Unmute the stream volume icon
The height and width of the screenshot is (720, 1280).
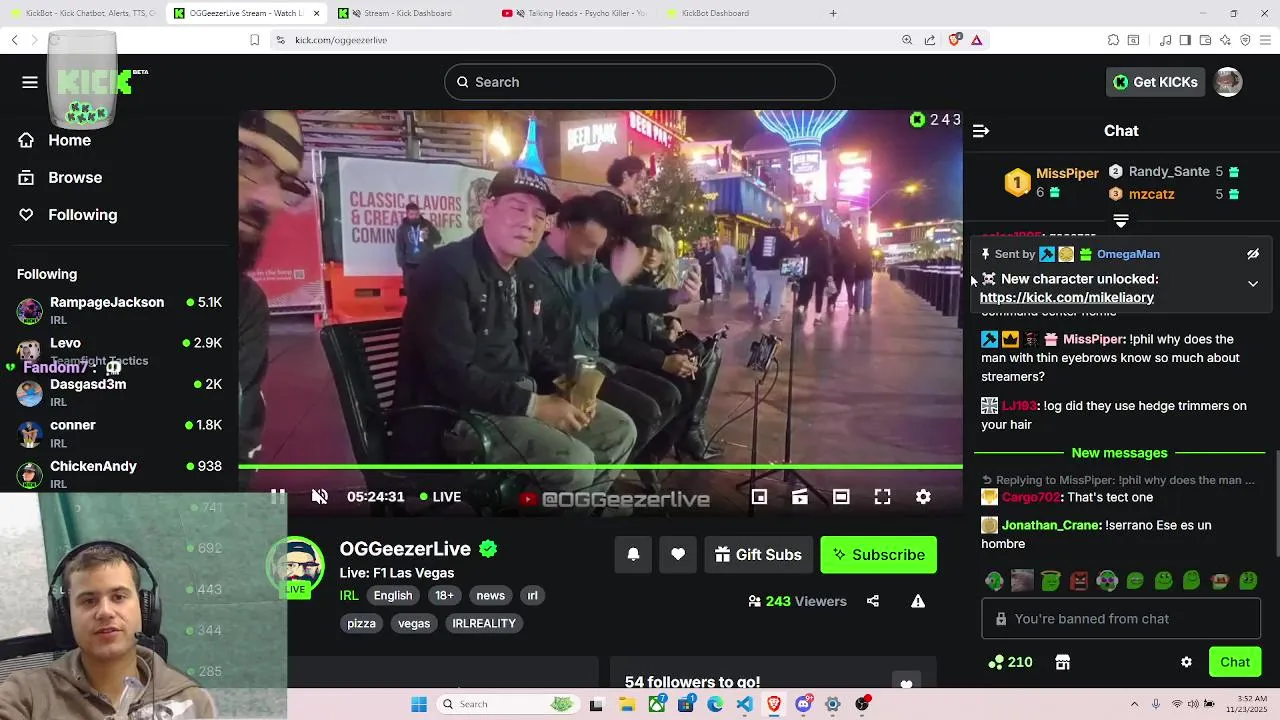(x=320, y=496)
